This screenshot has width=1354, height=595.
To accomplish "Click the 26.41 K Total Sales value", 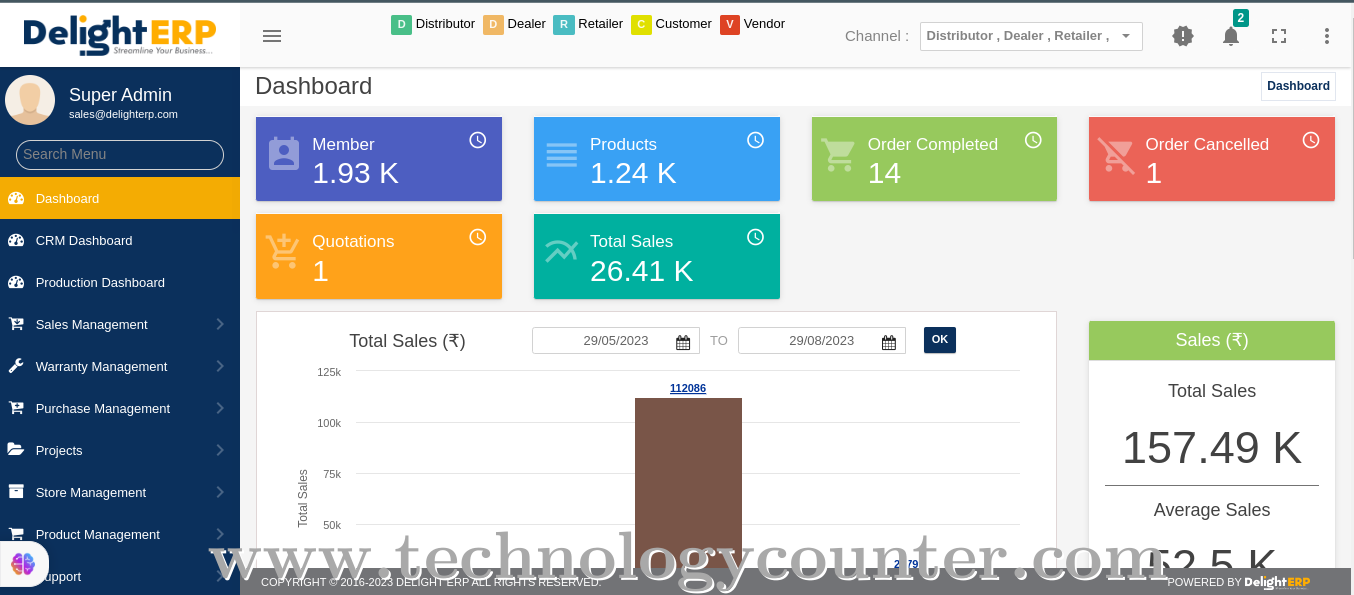I will tap(641, 271).
